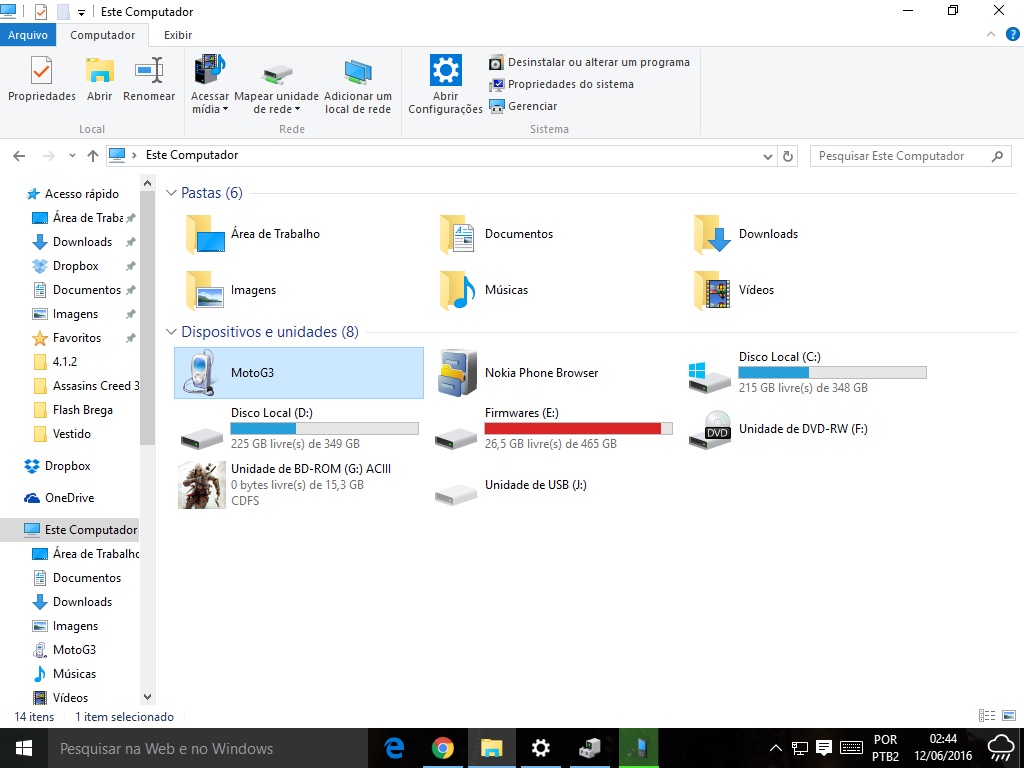
Task: Switch to large icons view layout
Action: coord(1007,716)
